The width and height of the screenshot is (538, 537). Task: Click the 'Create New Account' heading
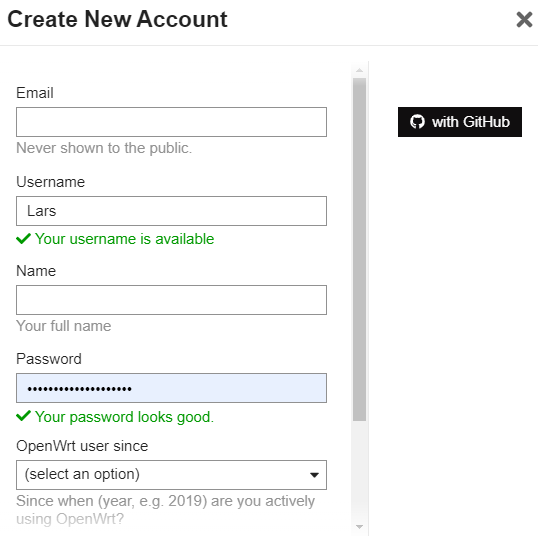pyautogui.click(x=117, y=19)
